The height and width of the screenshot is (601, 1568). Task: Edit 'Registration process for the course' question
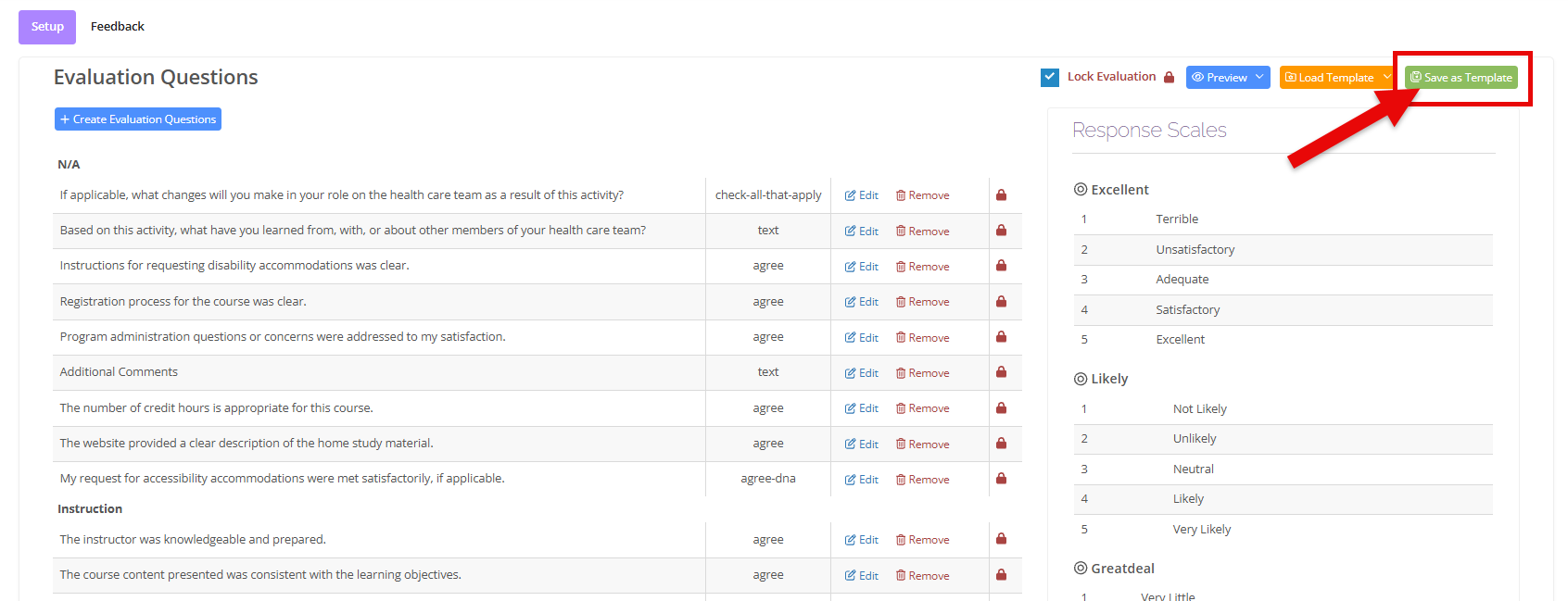click(x=862, y=302)
